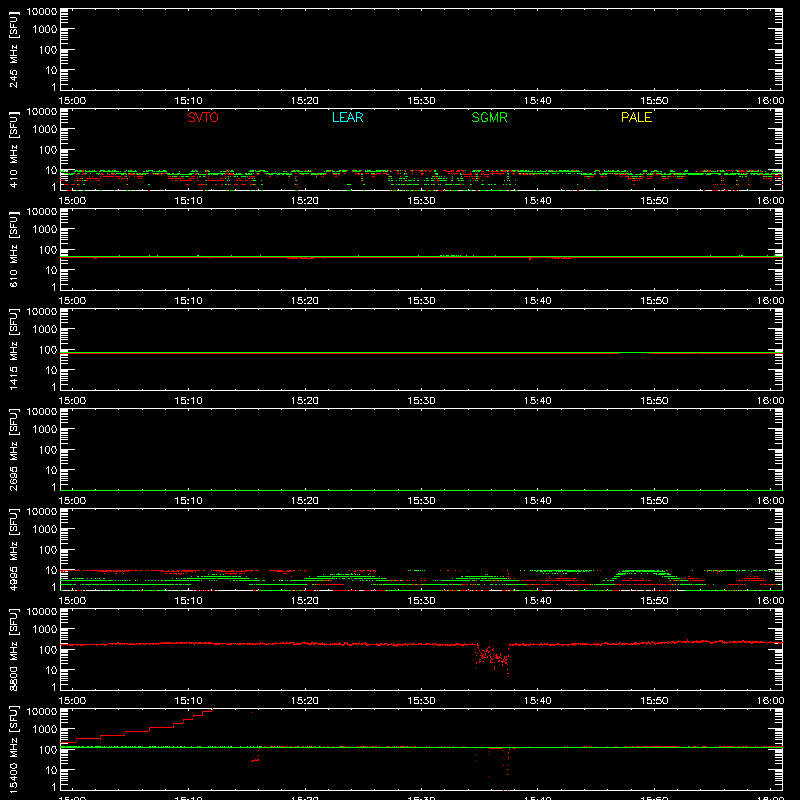This screenshot has width=800, height=800.
Task: Click 15:40 time label of 410 MHz panel
Action: pyautogui.click(x=538, y=201)
